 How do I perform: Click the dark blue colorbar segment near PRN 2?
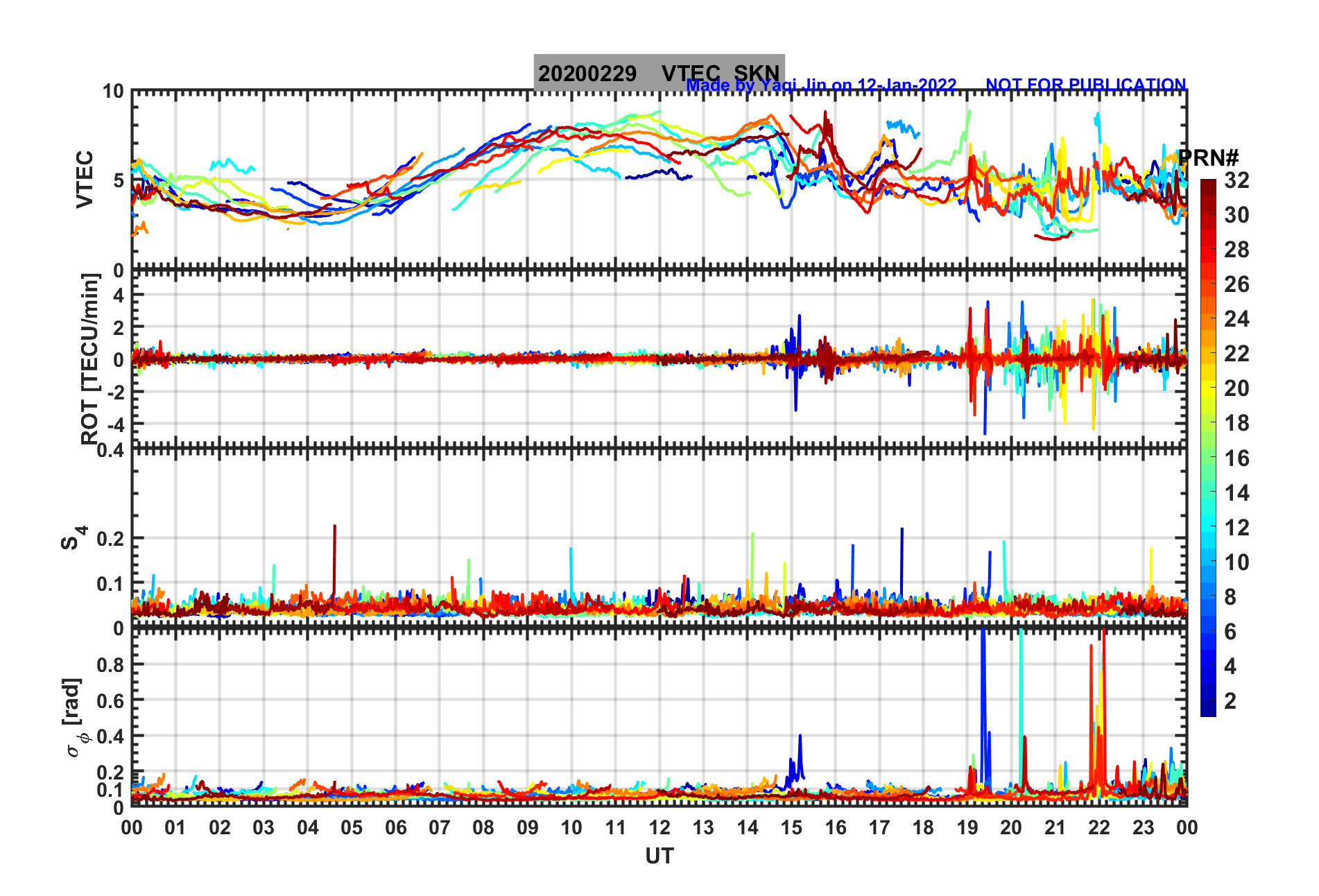[x=1209, y=700]
